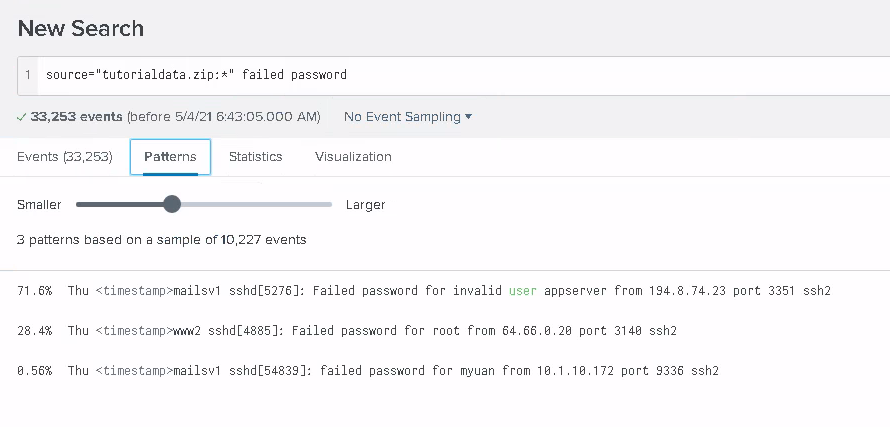
Task: Open the Statistics tab
Action: (255, 157)
